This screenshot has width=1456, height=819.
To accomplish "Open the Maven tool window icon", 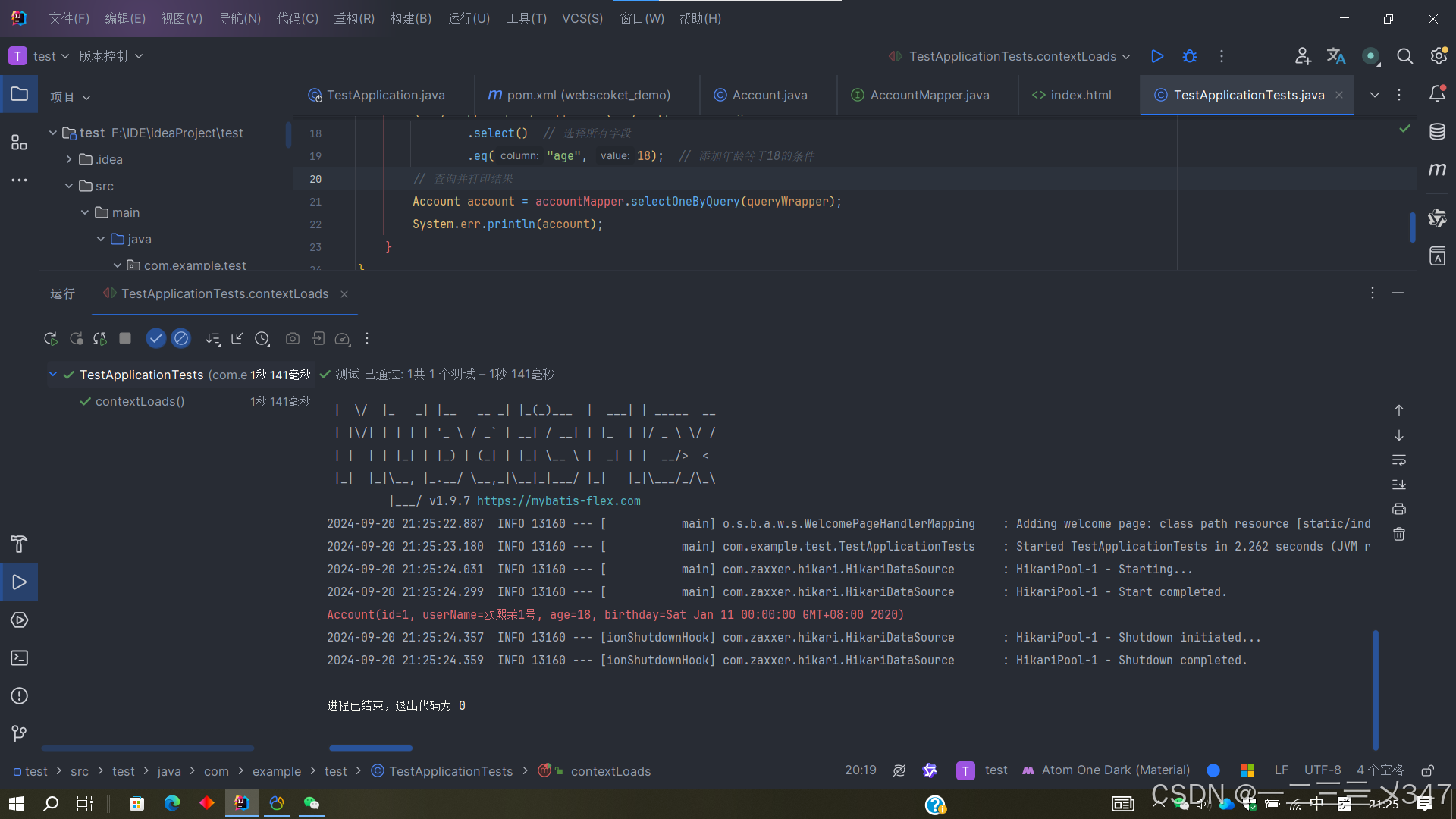I will pyautogui.click(x=1437, y=170).
